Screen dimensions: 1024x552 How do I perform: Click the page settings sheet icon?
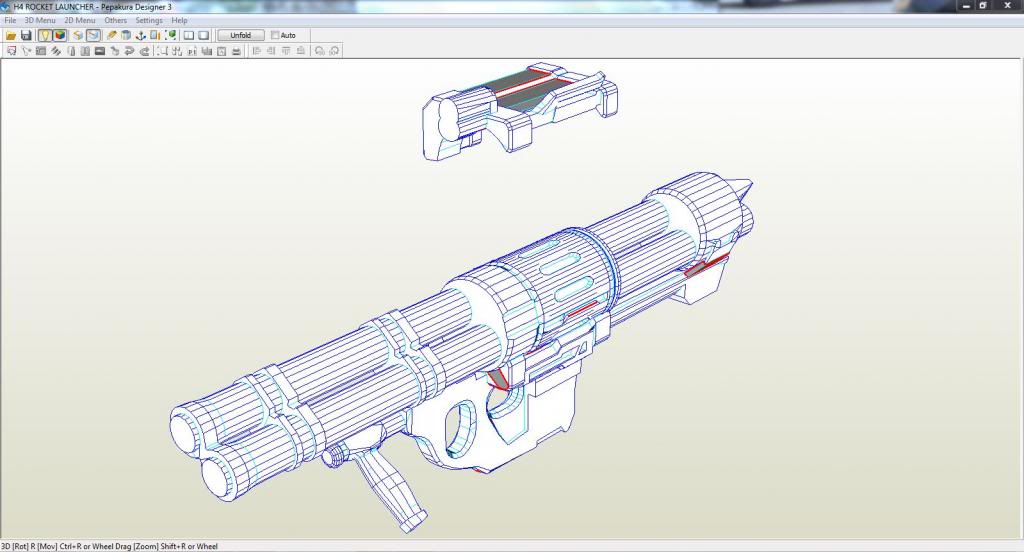(221, 51)
